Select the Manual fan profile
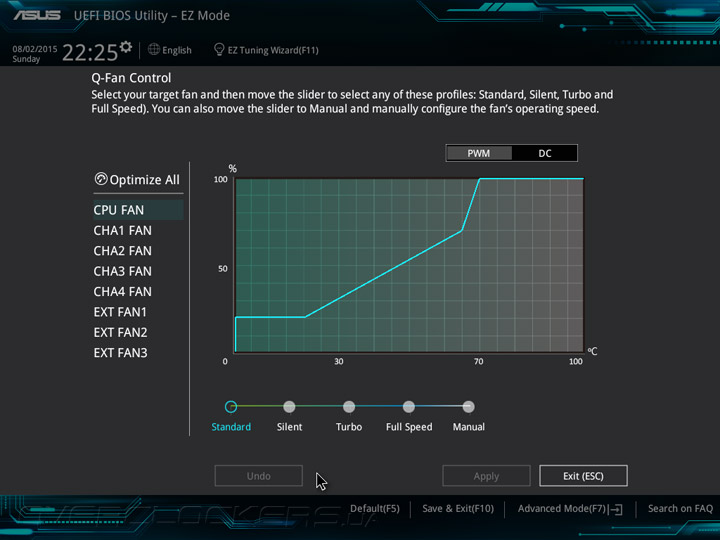The image size is (720, 540). pyautogui.click(x=468, y=407)
